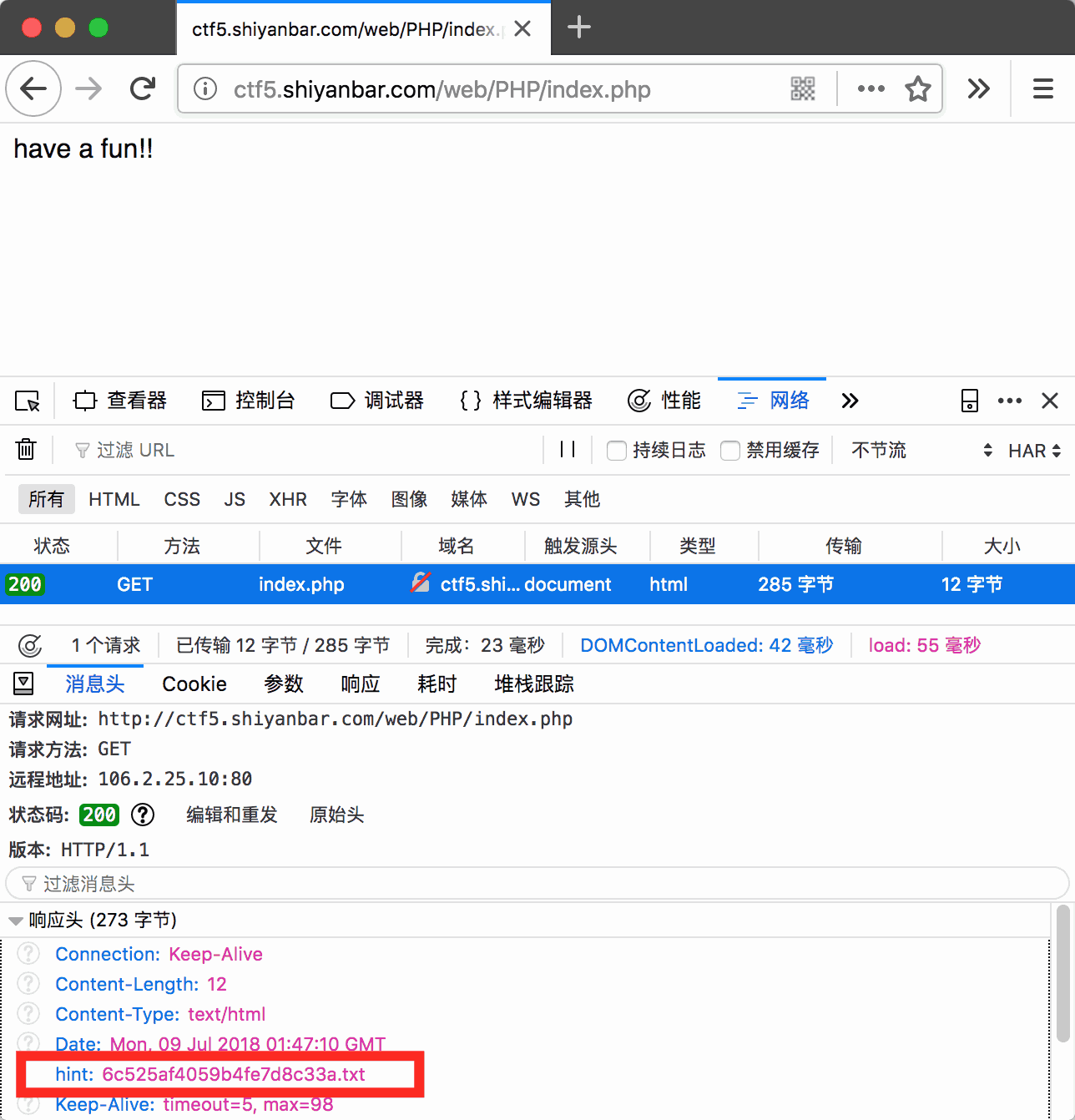Switch to the 控制台 console tab
This screenshot has width=1075, height=1120.
249,401
